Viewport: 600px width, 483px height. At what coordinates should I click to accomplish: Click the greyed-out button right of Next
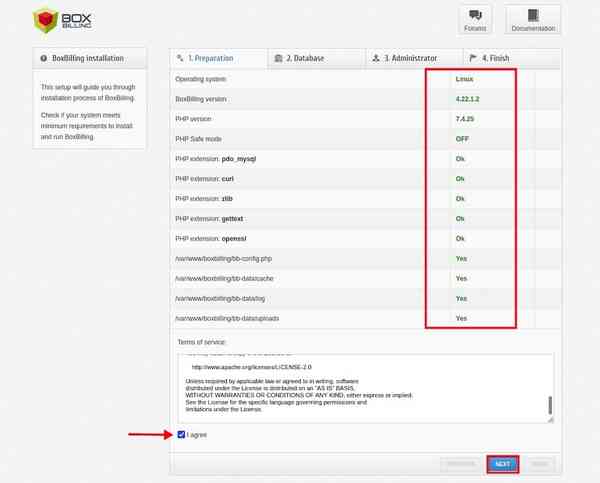pyautogui.click(x=540, y=464)
